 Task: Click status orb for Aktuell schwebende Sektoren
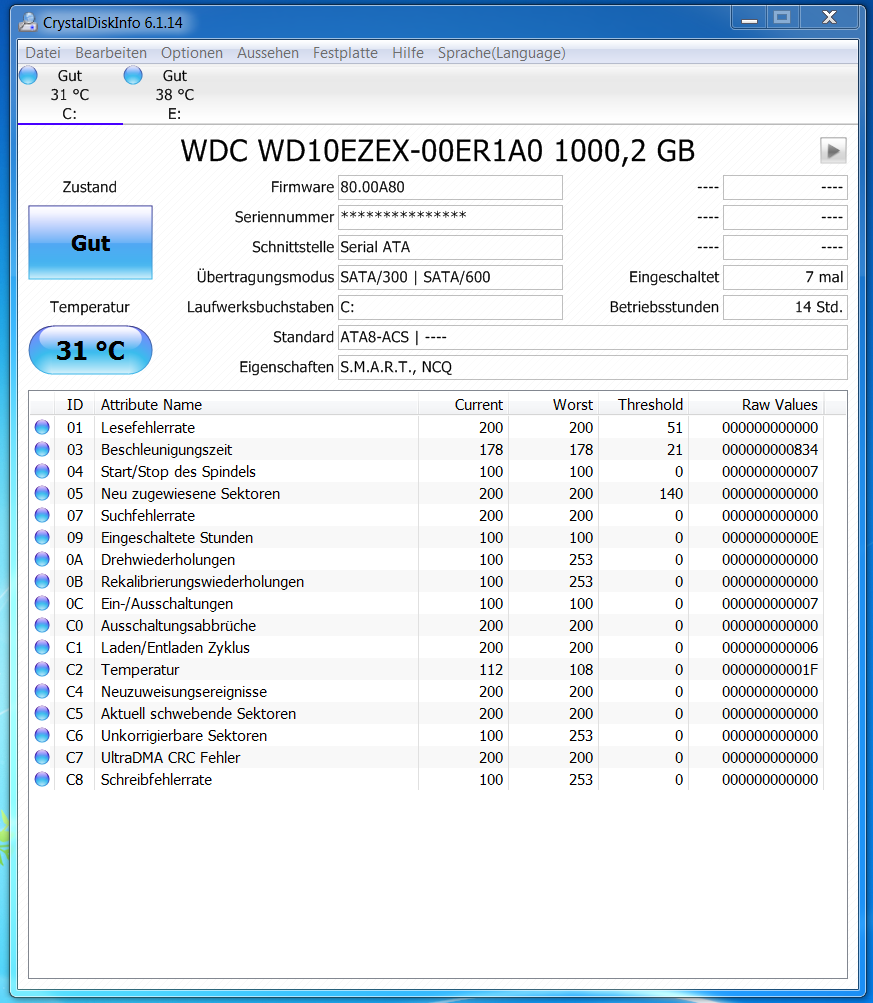pyautogui.click(x=42, y=713)
